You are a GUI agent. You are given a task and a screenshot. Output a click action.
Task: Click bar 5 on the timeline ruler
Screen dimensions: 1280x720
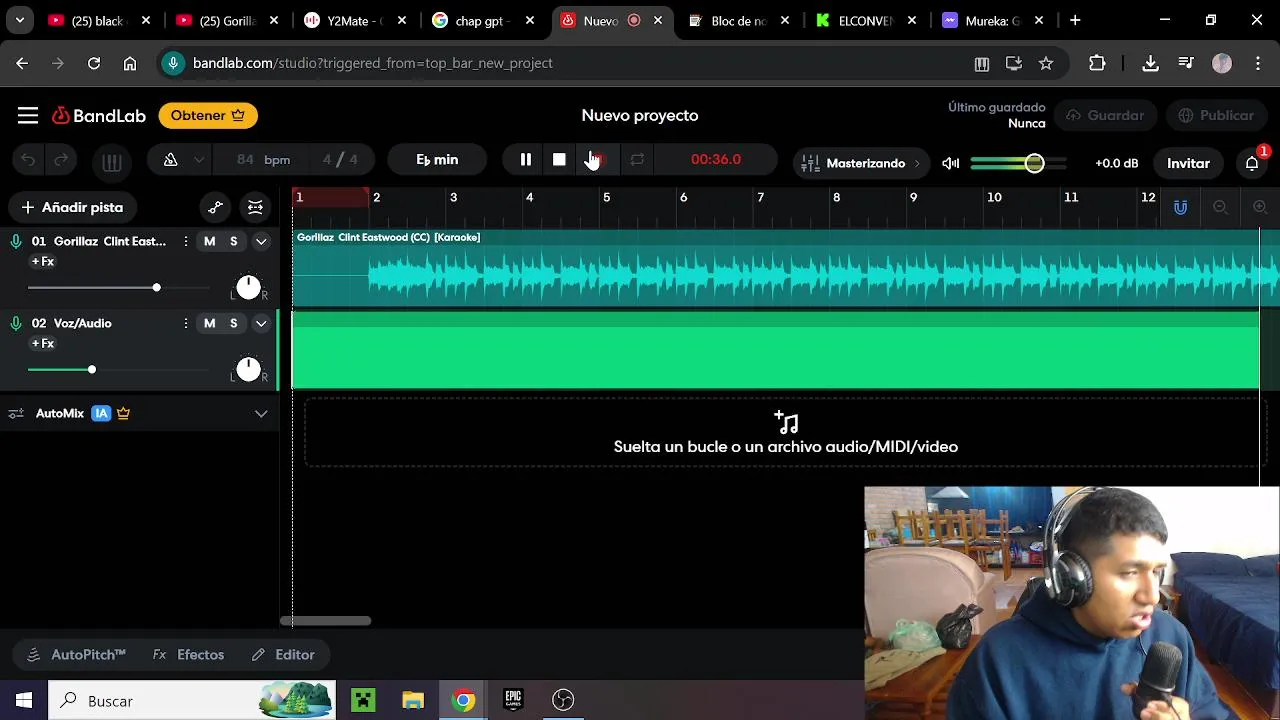tap(606, 198)
